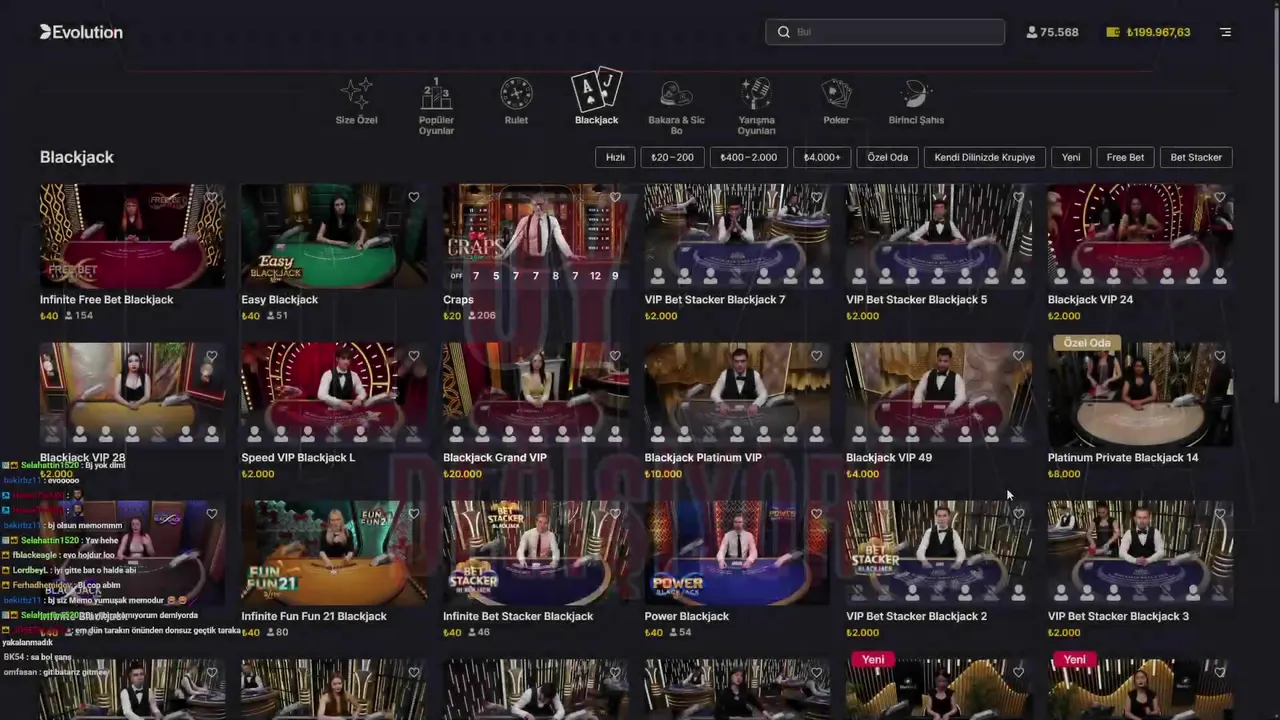Open Speed VIP Blackjack L thumbnail
Screen dimensions: 1280x720
(x=334, y=394)
